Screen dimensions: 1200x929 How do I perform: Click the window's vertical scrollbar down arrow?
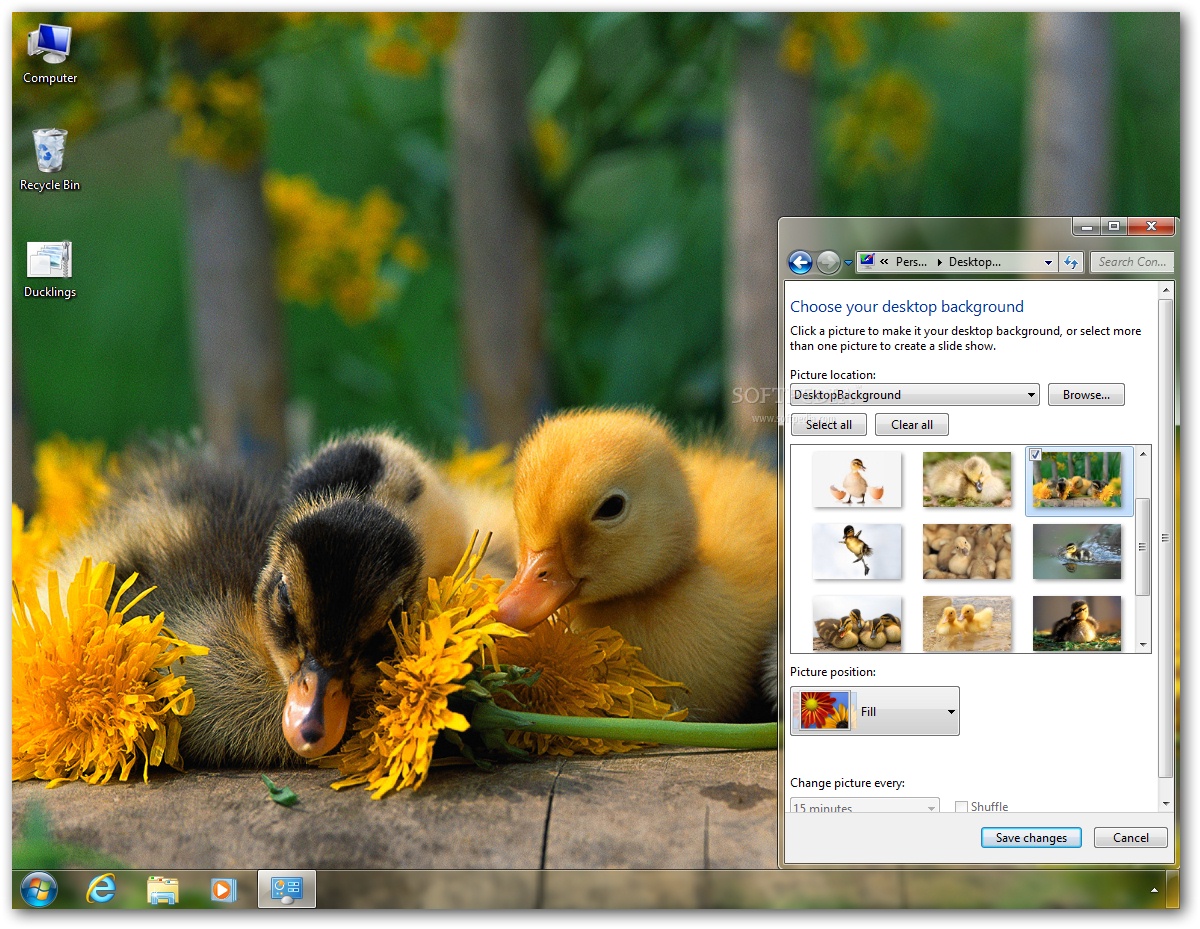click(1166, 803)
